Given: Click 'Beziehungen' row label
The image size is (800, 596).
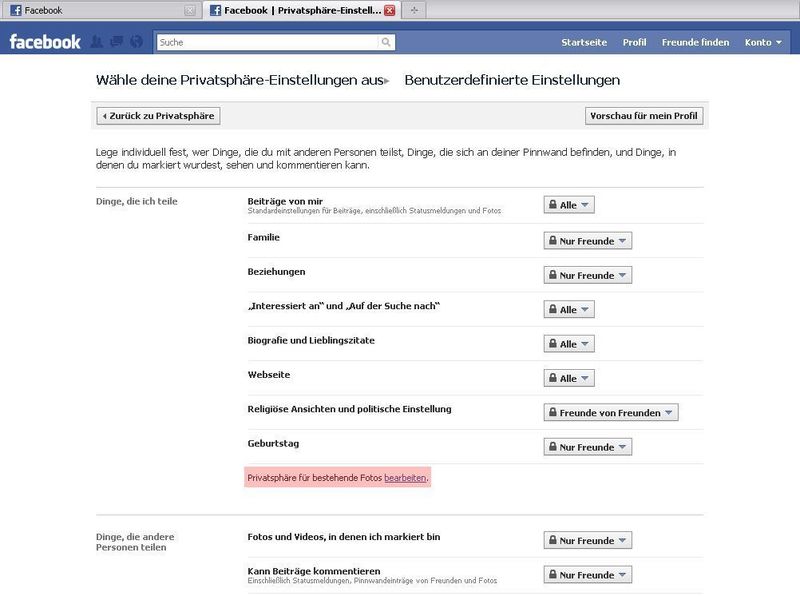Looking at the screenshot, I should tap(277, 272).
